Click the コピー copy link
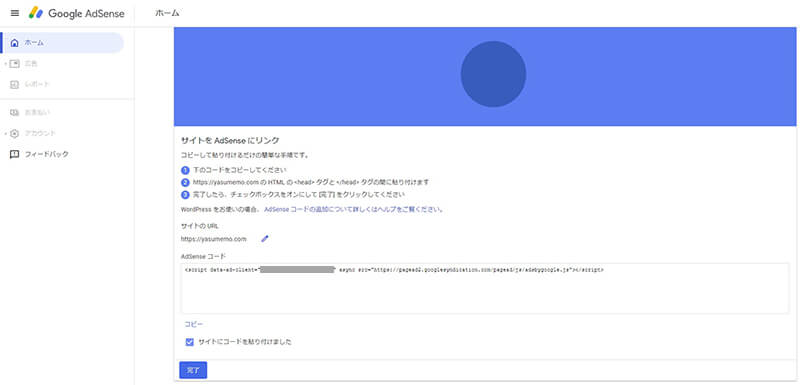 coord(194,324)
